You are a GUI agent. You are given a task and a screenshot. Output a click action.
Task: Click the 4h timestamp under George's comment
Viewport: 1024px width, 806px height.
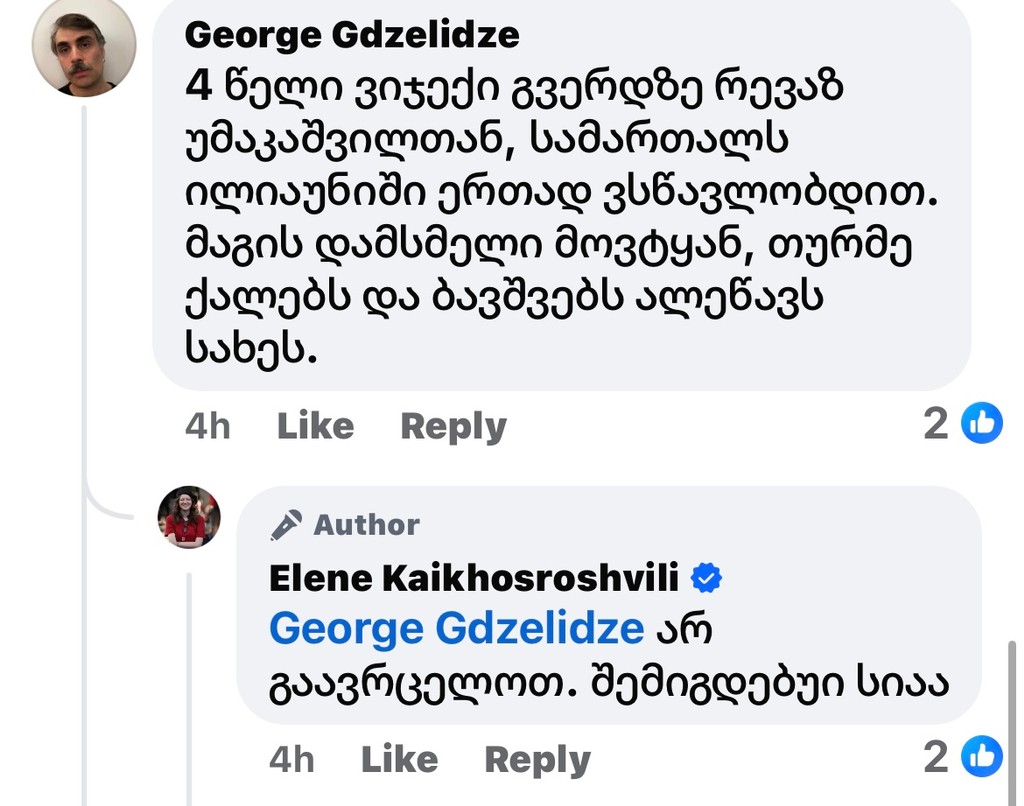click(207, 426)
